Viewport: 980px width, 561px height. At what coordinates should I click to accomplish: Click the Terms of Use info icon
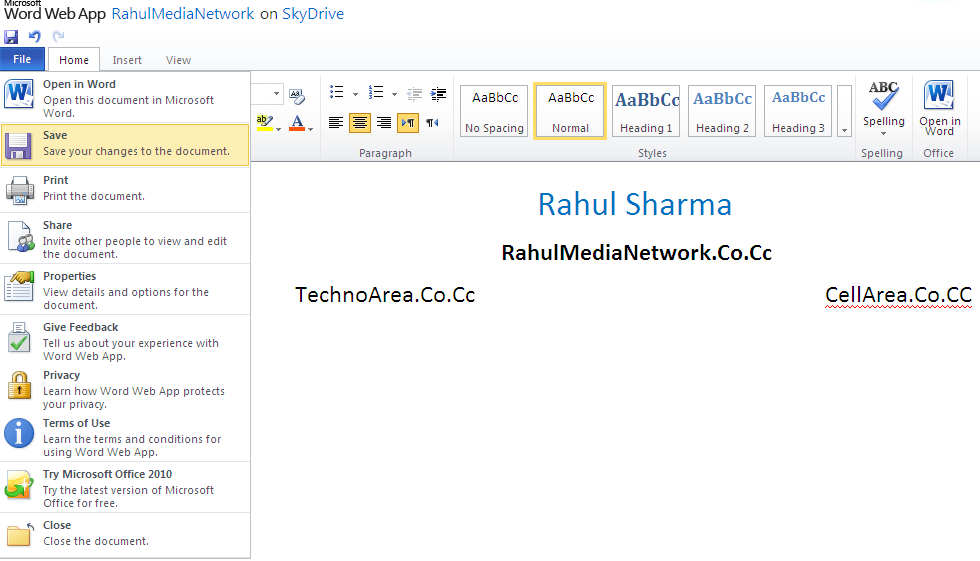coord(19,433)
